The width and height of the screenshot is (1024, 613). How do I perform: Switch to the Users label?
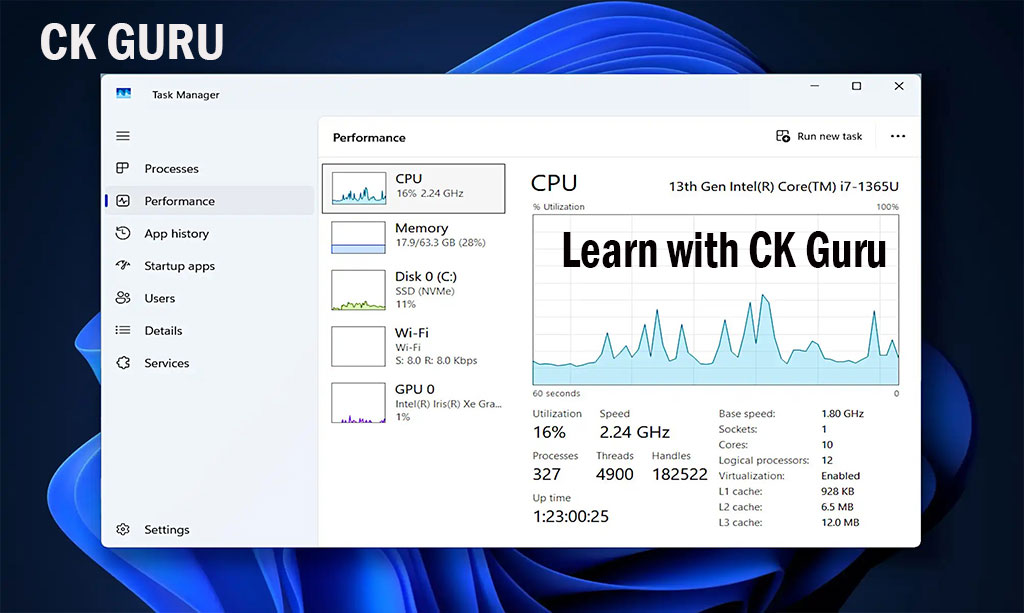coord(159,298)
